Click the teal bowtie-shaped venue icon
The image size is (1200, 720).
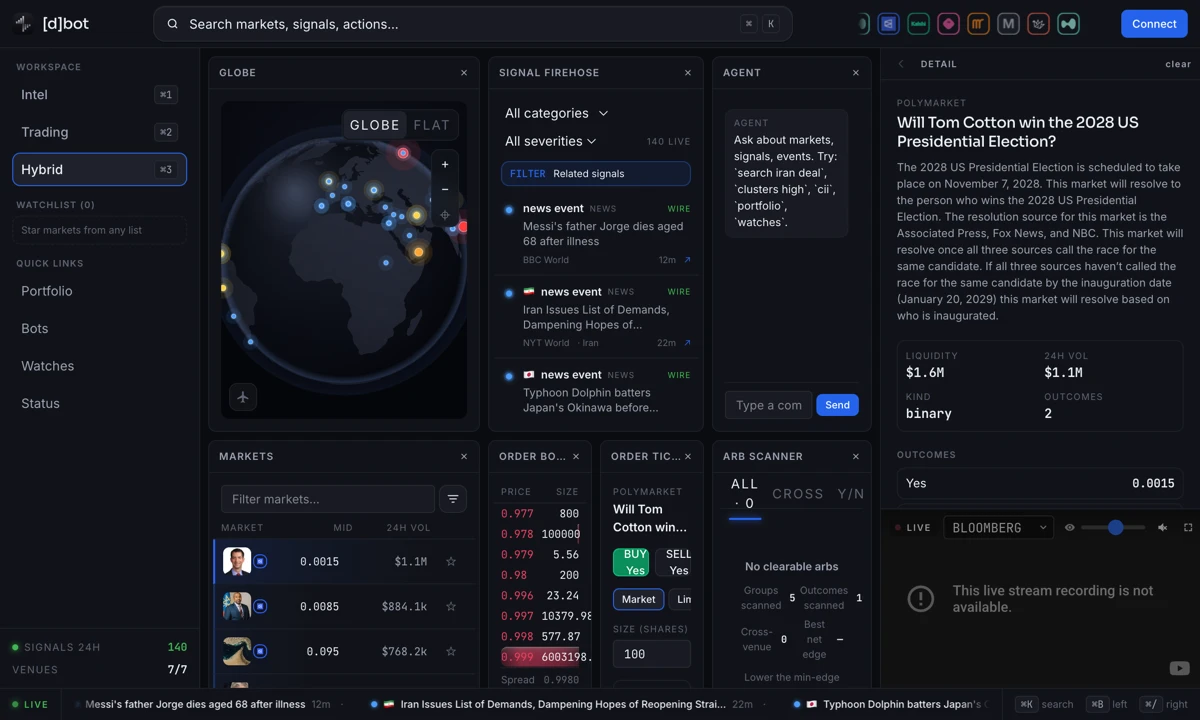1068,24
